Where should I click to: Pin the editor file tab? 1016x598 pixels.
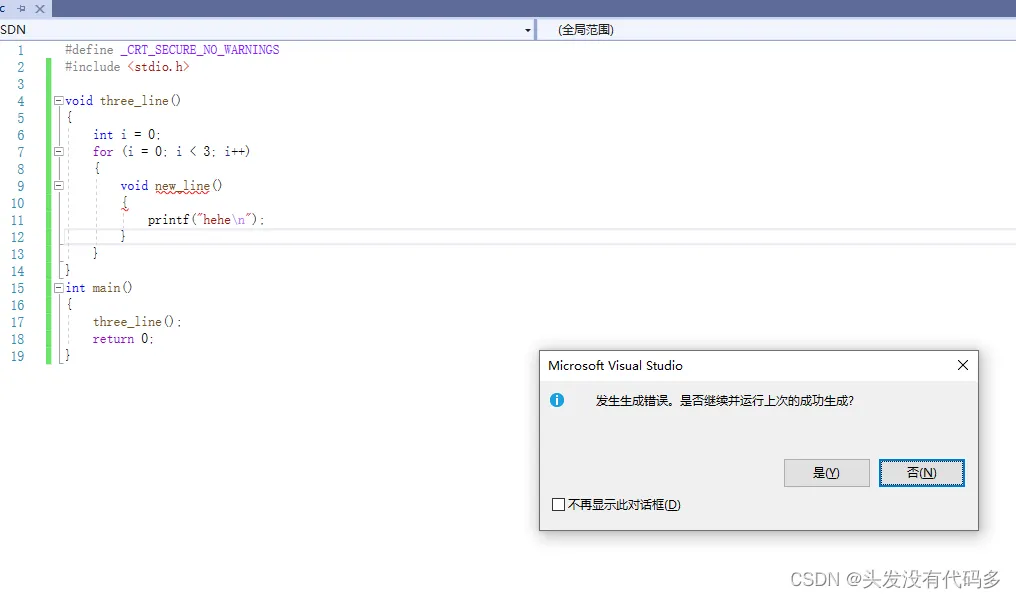click(x=21, y=8)
